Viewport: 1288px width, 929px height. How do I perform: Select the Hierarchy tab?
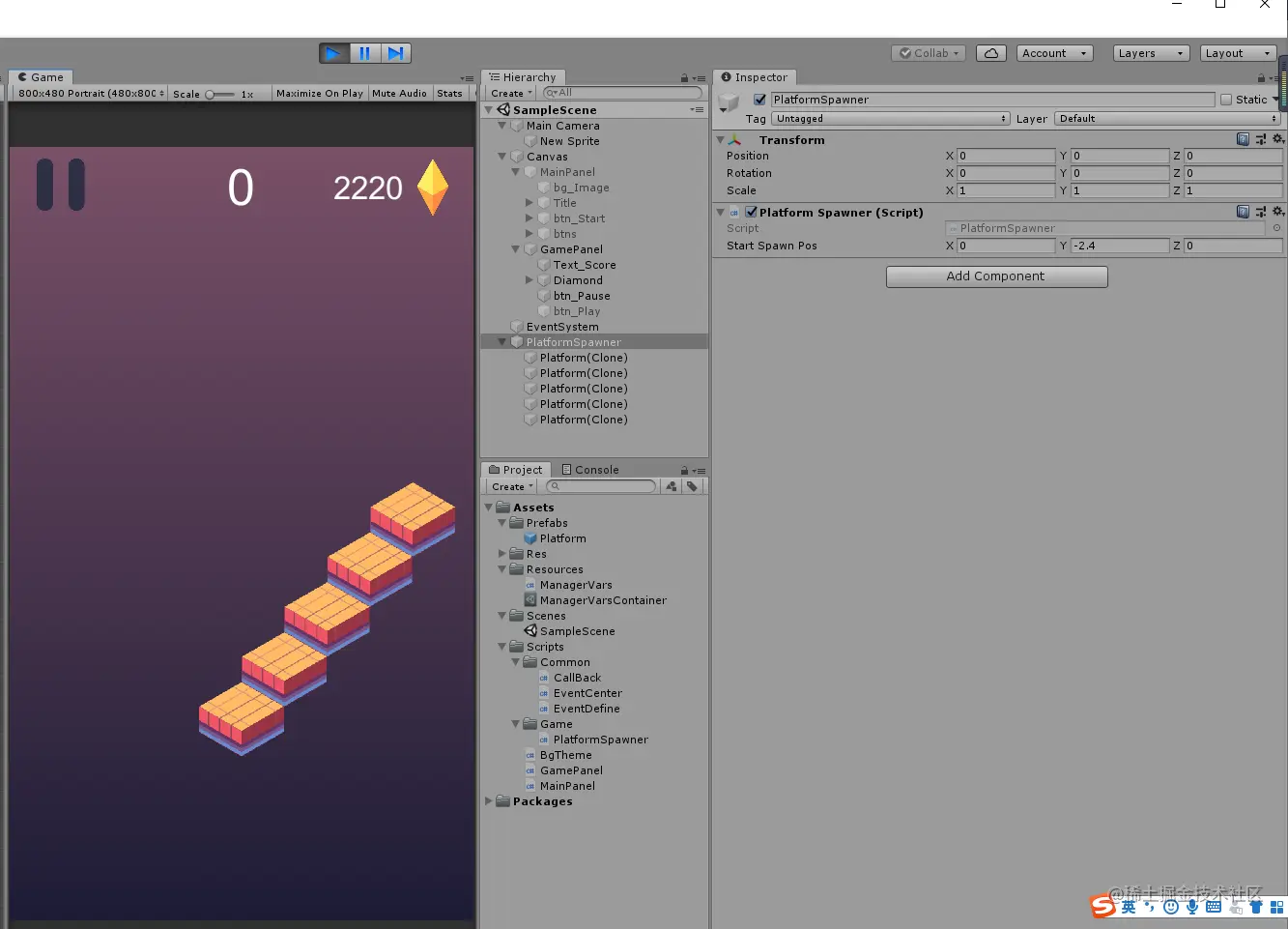point(523,77)
